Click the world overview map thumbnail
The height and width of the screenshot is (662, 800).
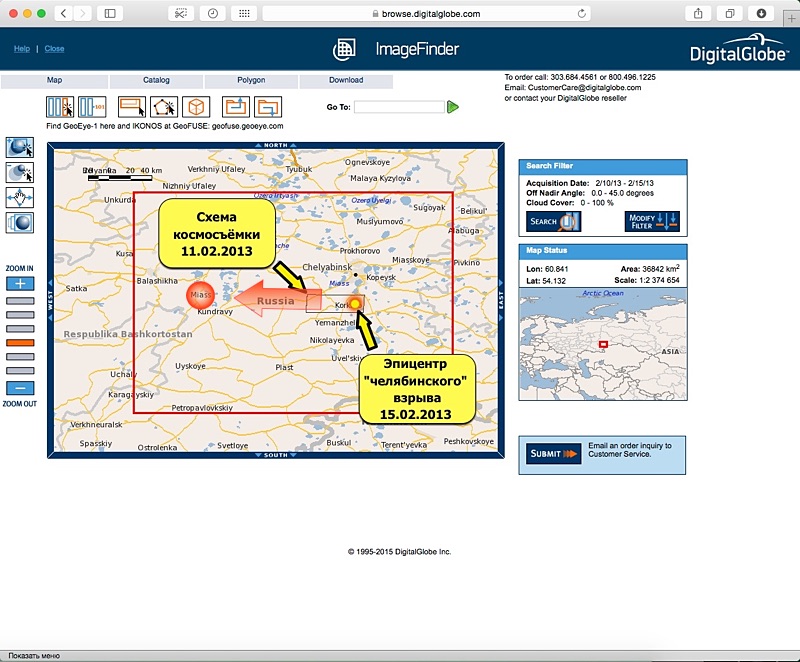point(603,344)
